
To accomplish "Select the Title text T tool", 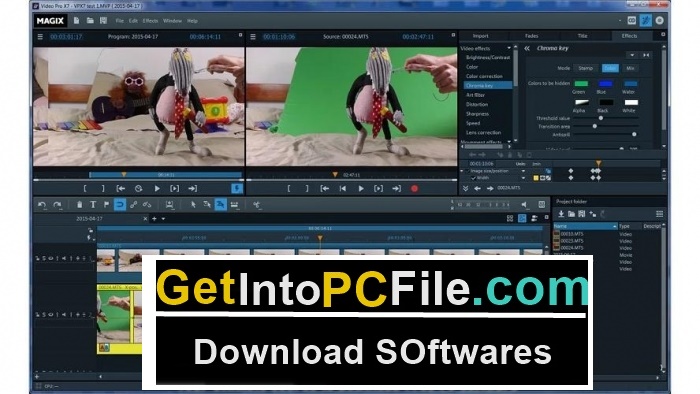I will coord(93,205).
